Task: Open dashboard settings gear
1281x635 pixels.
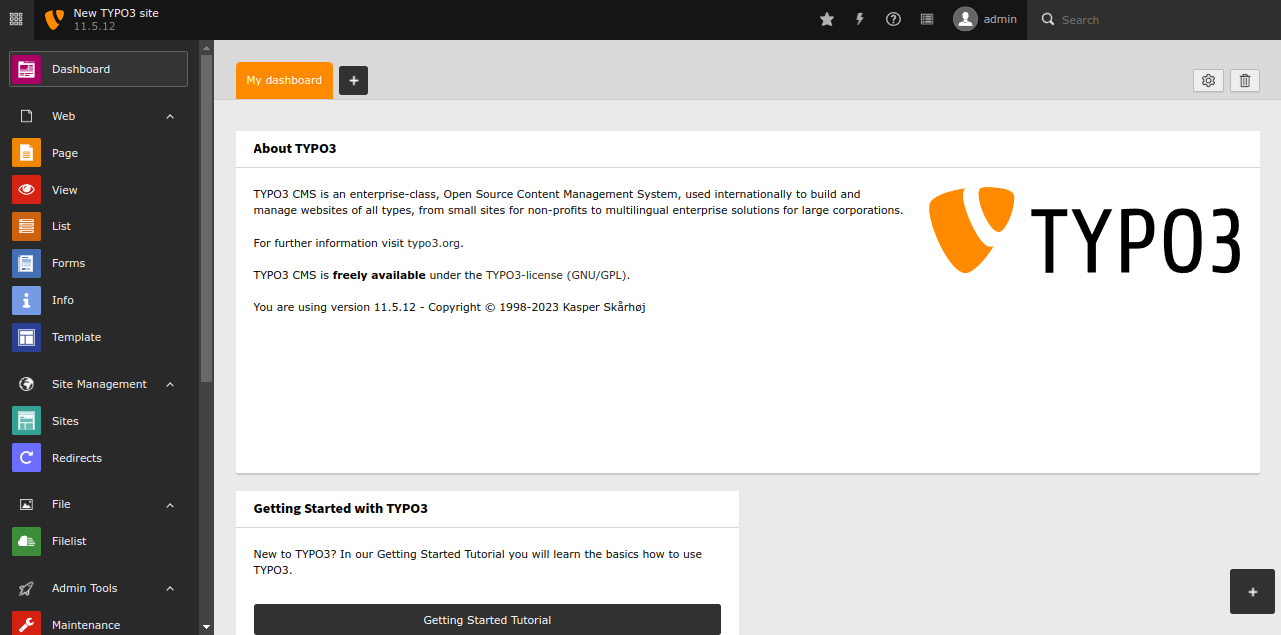Action: pyautogui.click(x=1208, y=81)
